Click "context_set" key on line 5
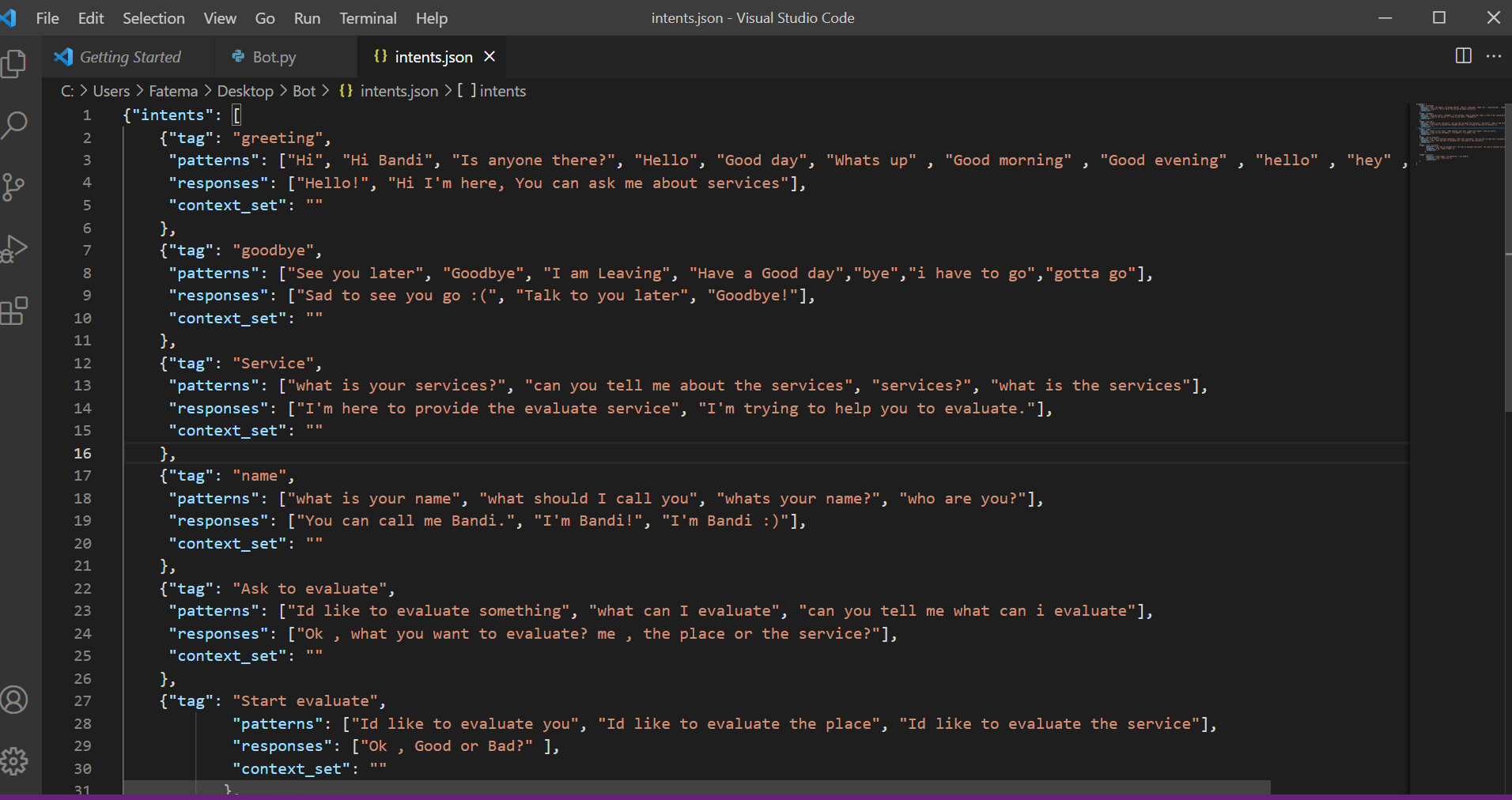 coord(228,206)
